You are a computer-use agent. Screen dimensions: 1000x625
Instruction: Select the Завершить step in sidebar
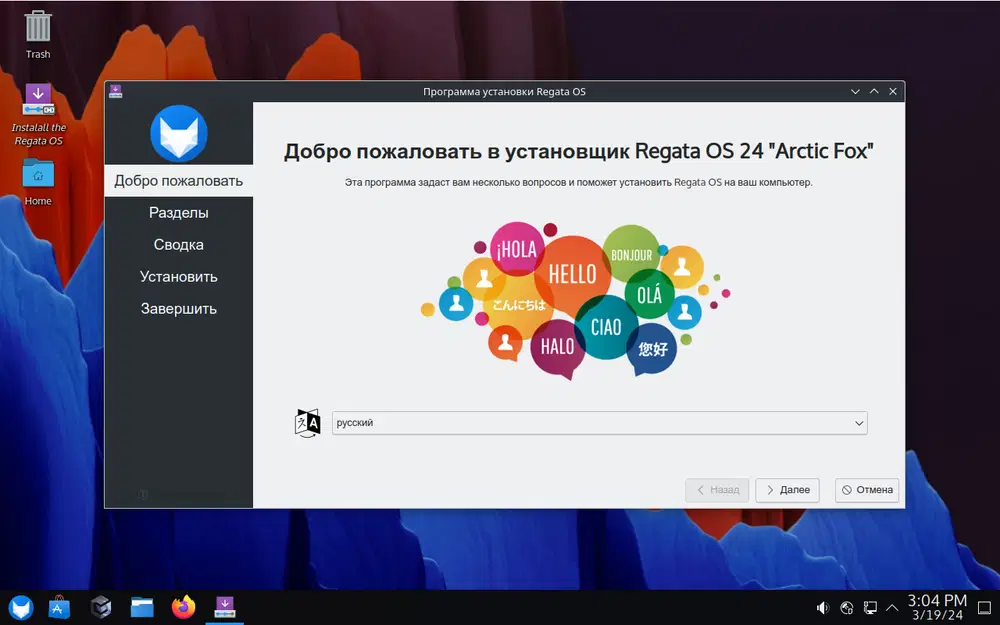[x=179, y=309]
